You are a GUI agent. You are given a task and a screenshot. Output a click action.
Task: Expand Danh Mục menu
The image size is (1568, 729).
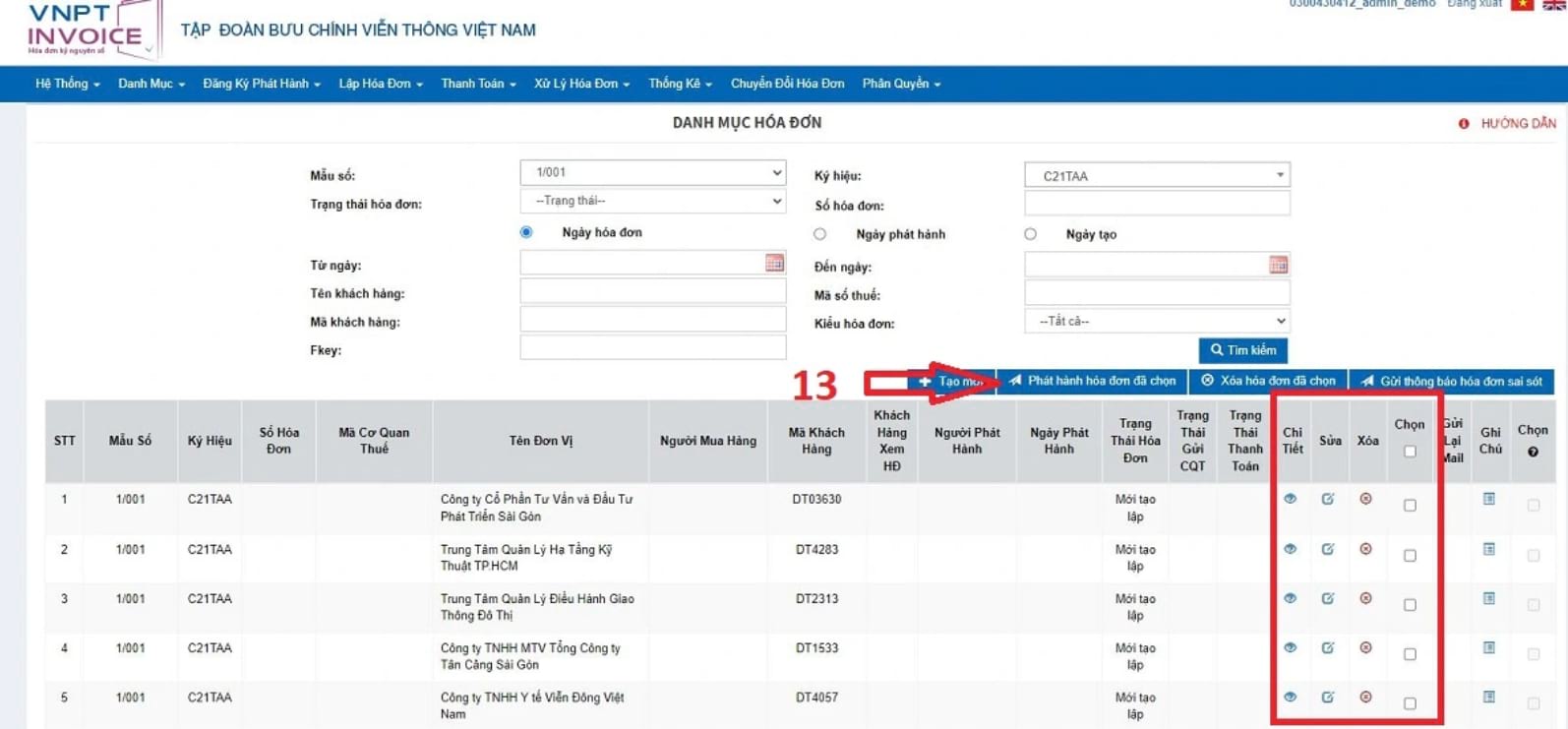pyautogui.click(x=151, y=84)
